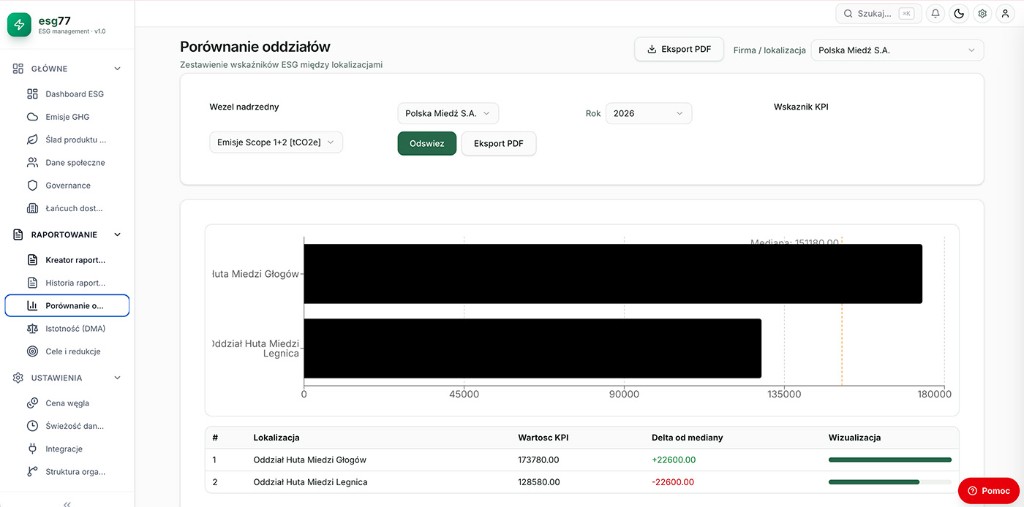Click the Emisje GHG cloud icon

[x=33, y=117]
